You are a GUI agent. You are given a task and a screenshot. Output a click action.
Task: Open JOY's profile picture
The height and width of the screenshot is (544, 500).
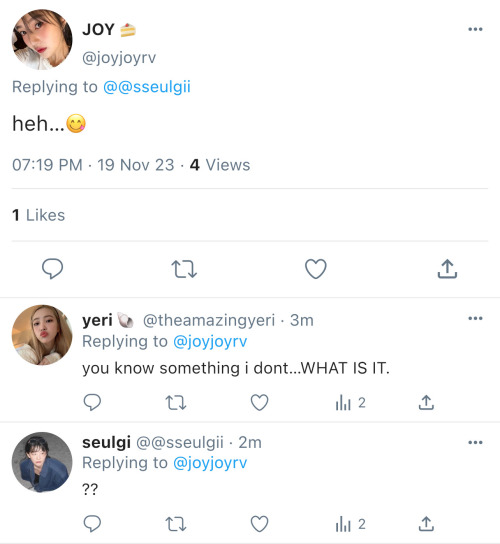[42, 39]
